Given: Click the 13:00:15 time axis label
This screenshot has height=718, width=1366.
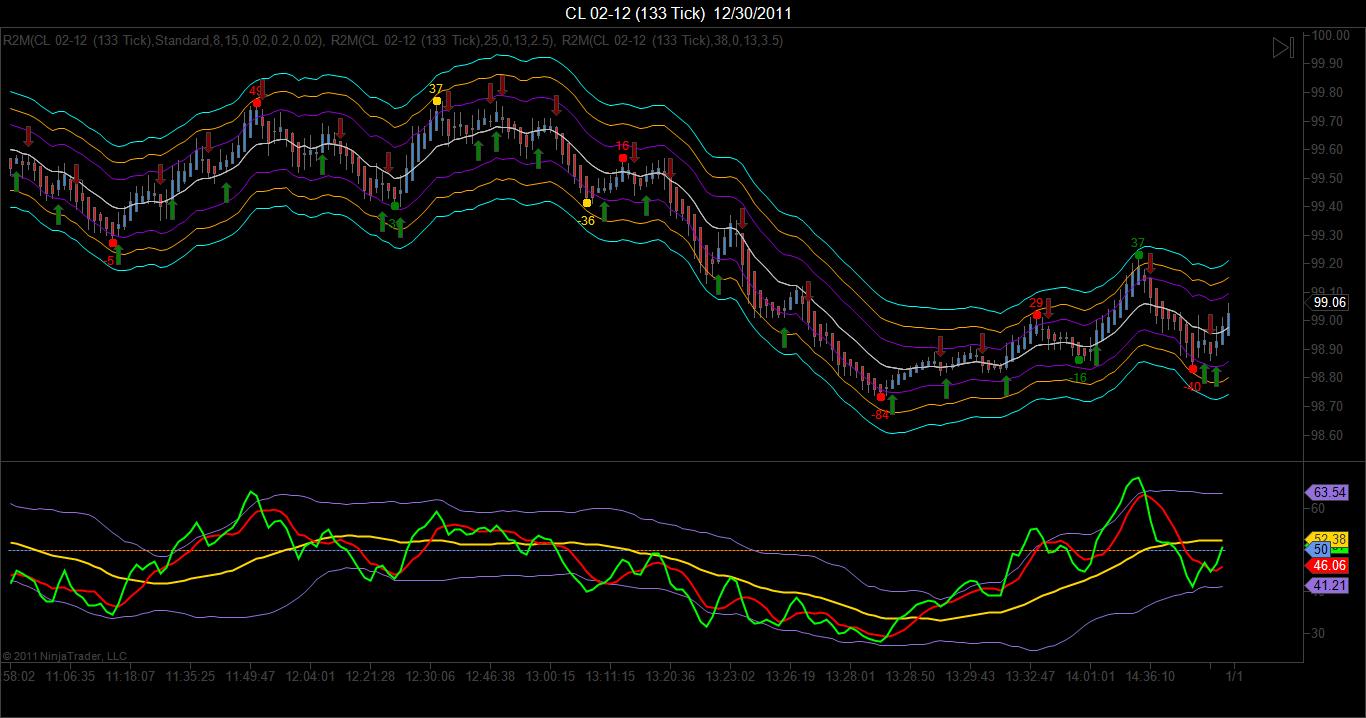Looking at the screenshot, I should coord(550,676).
